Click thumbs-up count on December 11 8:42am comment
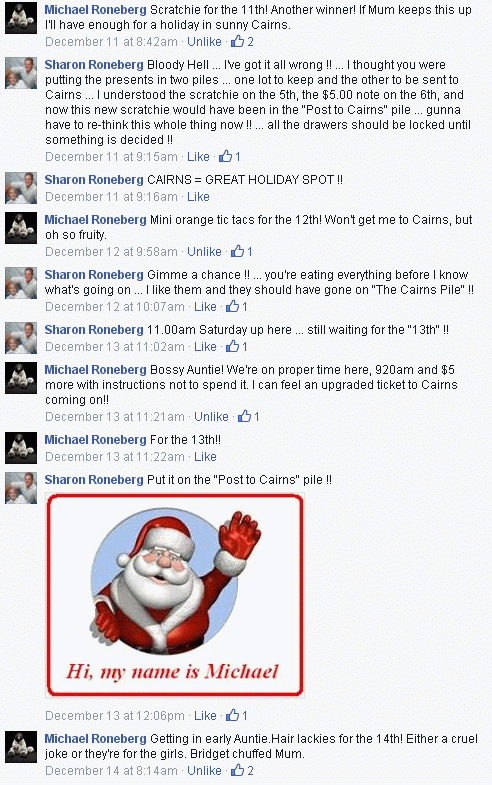 [250, 42]
